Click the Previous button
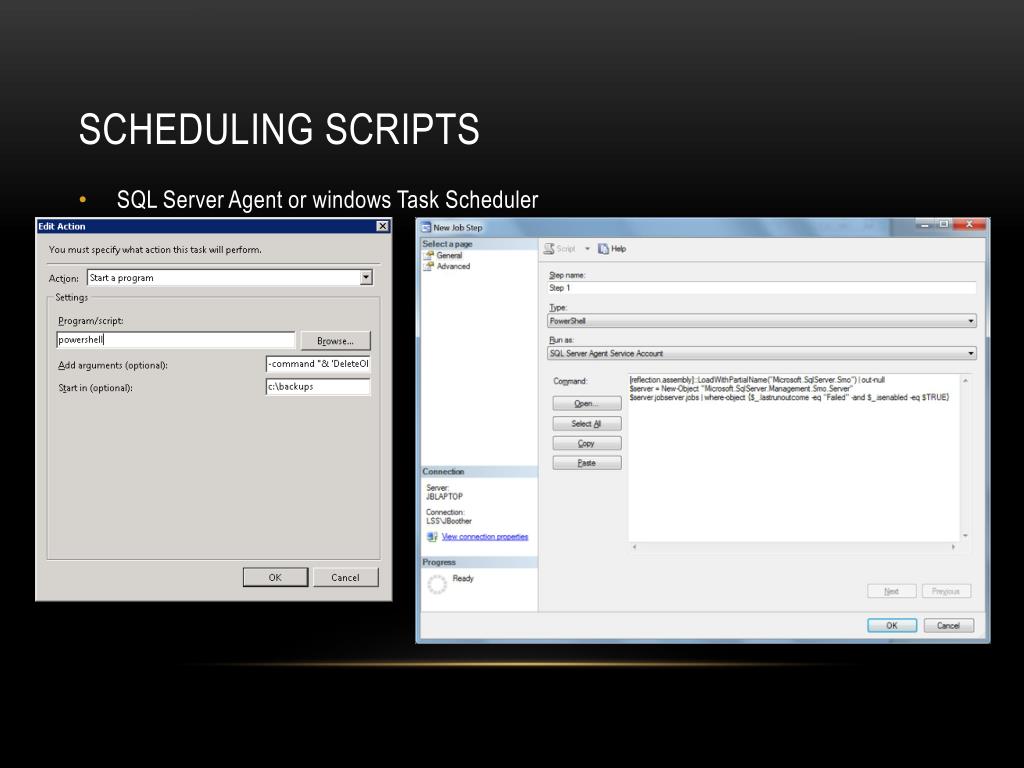 pos(946,591)
